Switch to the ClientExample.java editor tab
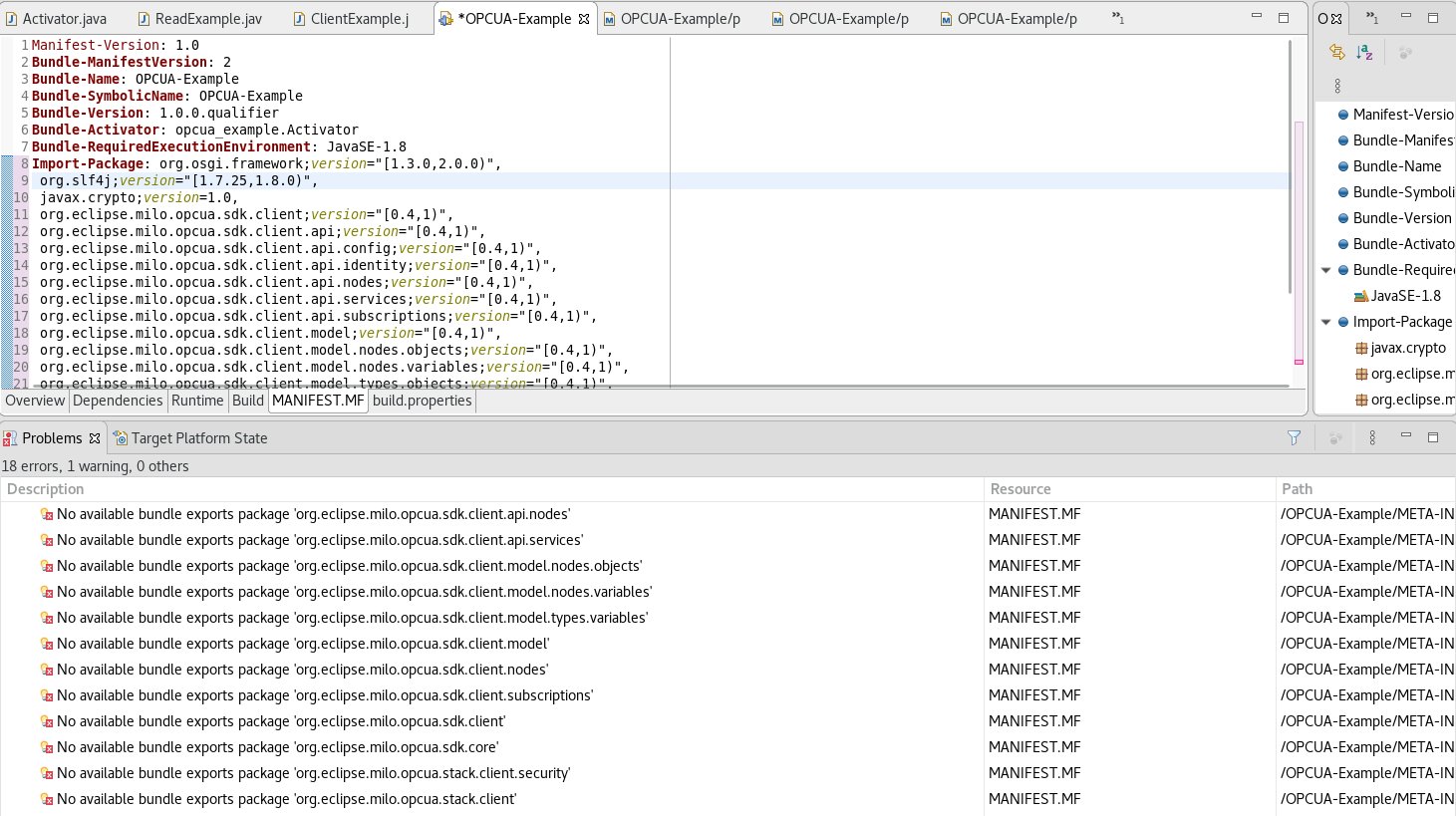The height and width of the screenshot is (816, 1456). (351, 18)
